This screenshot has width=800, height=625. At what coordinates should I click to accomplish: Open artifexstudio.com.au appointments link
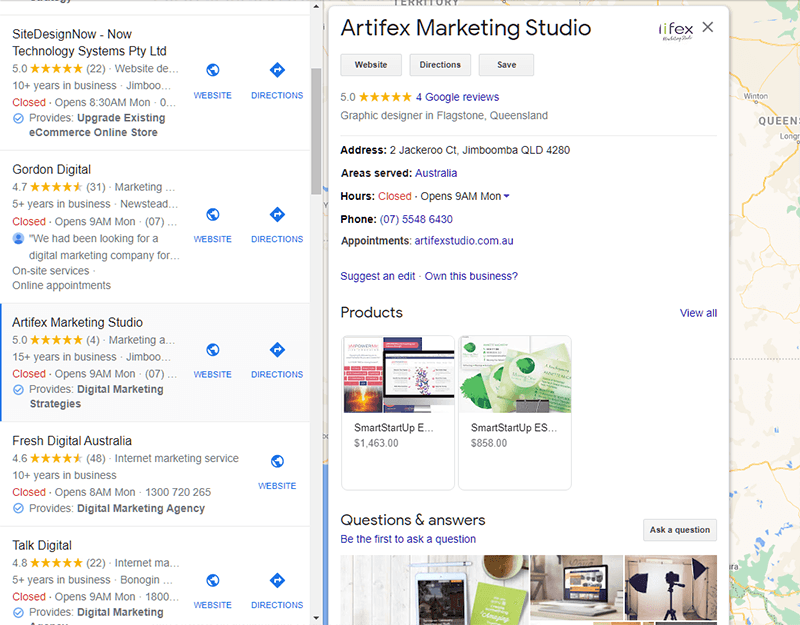tap(464, 241)
